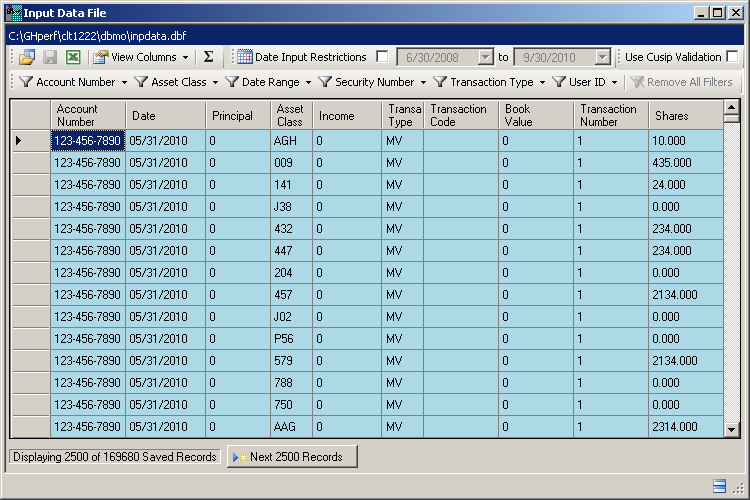
Task: Click the sigma summation icon
Action: point(208,58)
